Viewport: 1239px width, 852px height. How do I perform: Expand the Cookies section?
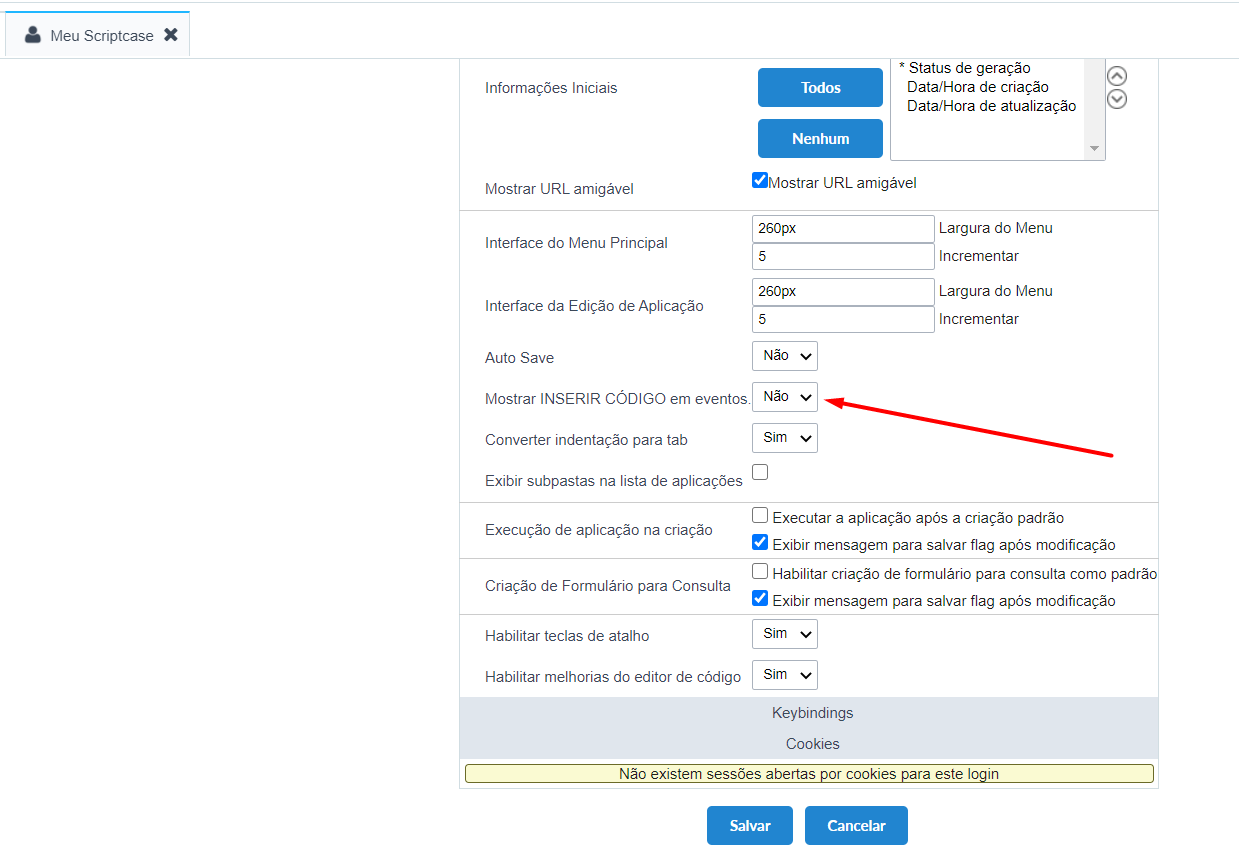(812, 744)
